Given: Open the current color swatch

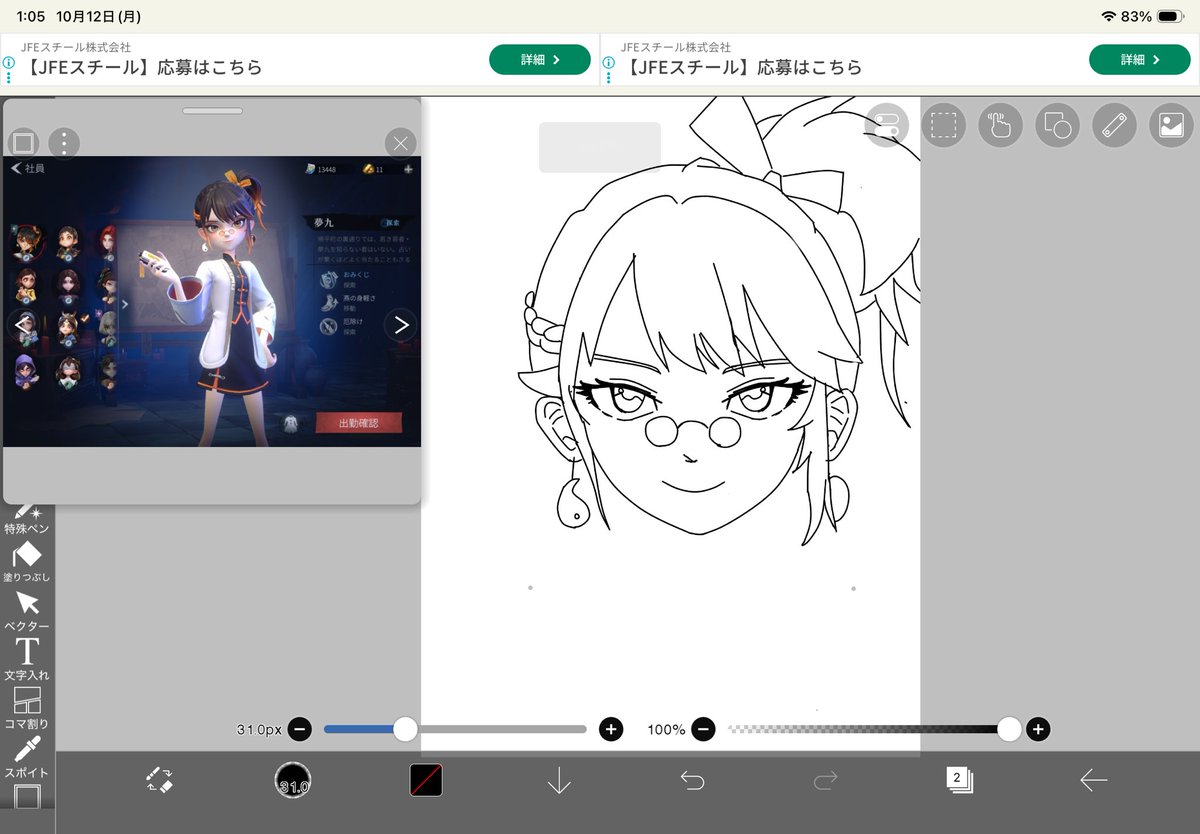Looking at the screenshot, I should click(426, 780).
